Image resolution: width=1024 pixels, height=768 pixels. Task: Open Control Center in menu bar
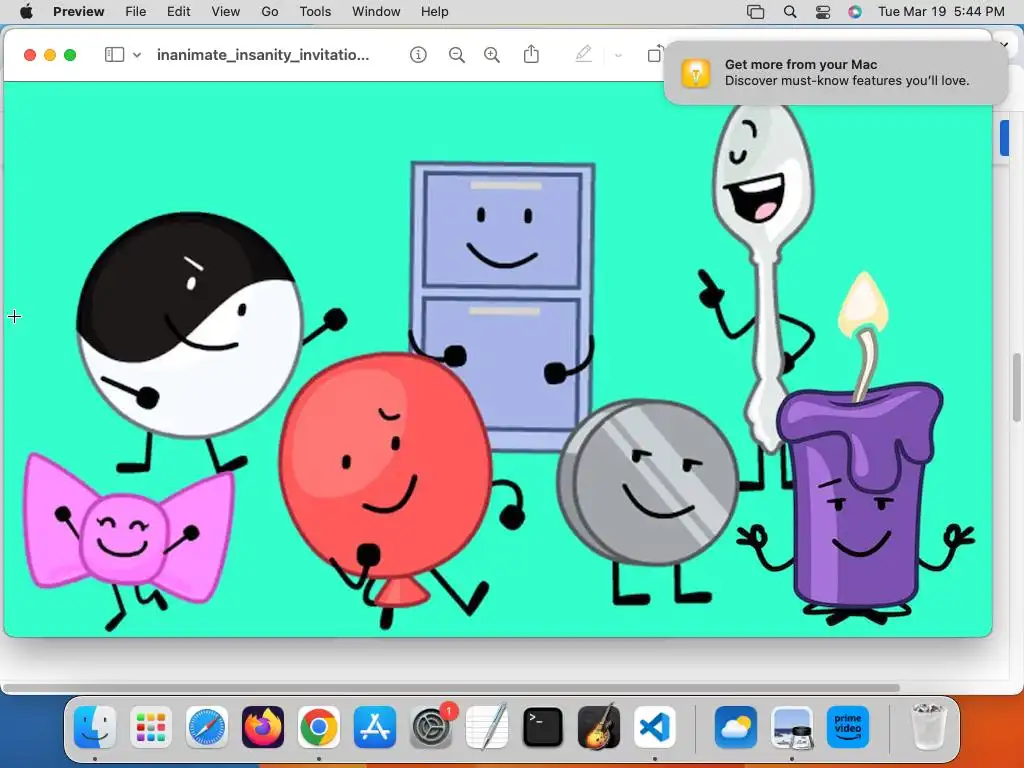[823, 12]
